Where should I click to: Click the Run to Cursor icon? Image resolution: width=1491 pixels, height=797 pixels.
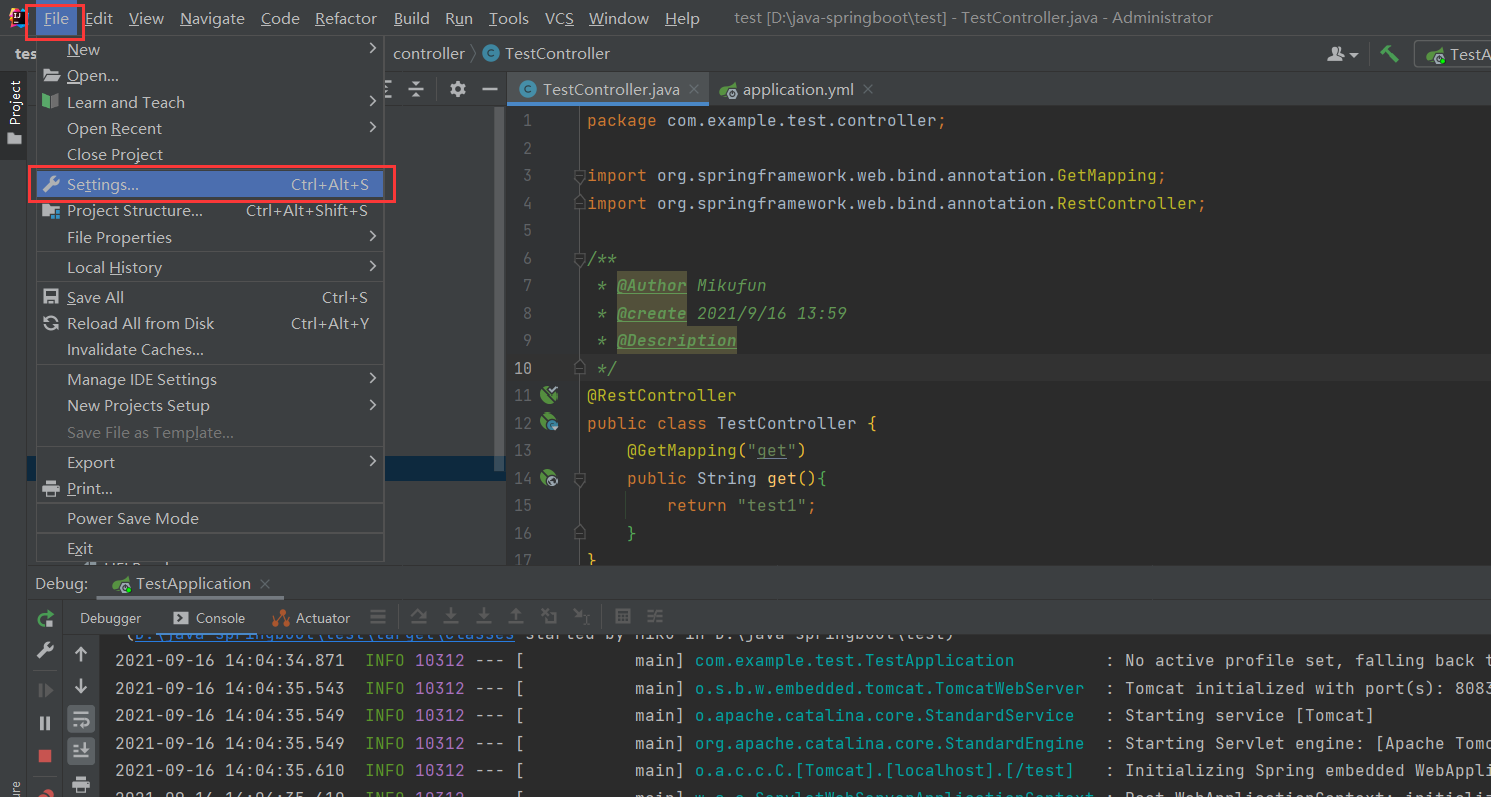tap(581, 617)
